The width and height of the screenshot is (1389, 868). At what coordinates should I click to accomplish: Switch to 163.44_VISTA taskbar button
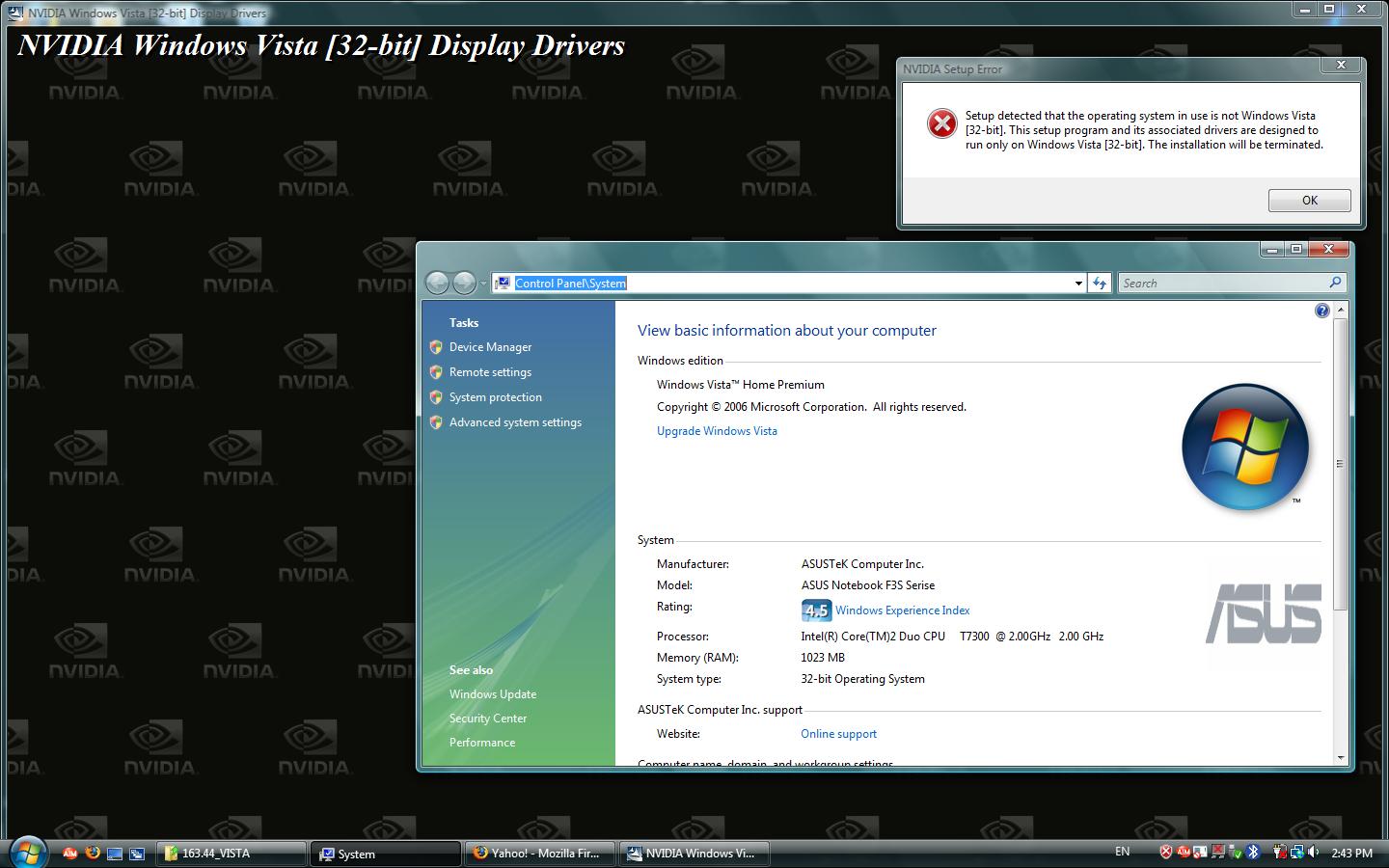pyautogui.click(x=231, y=854)
